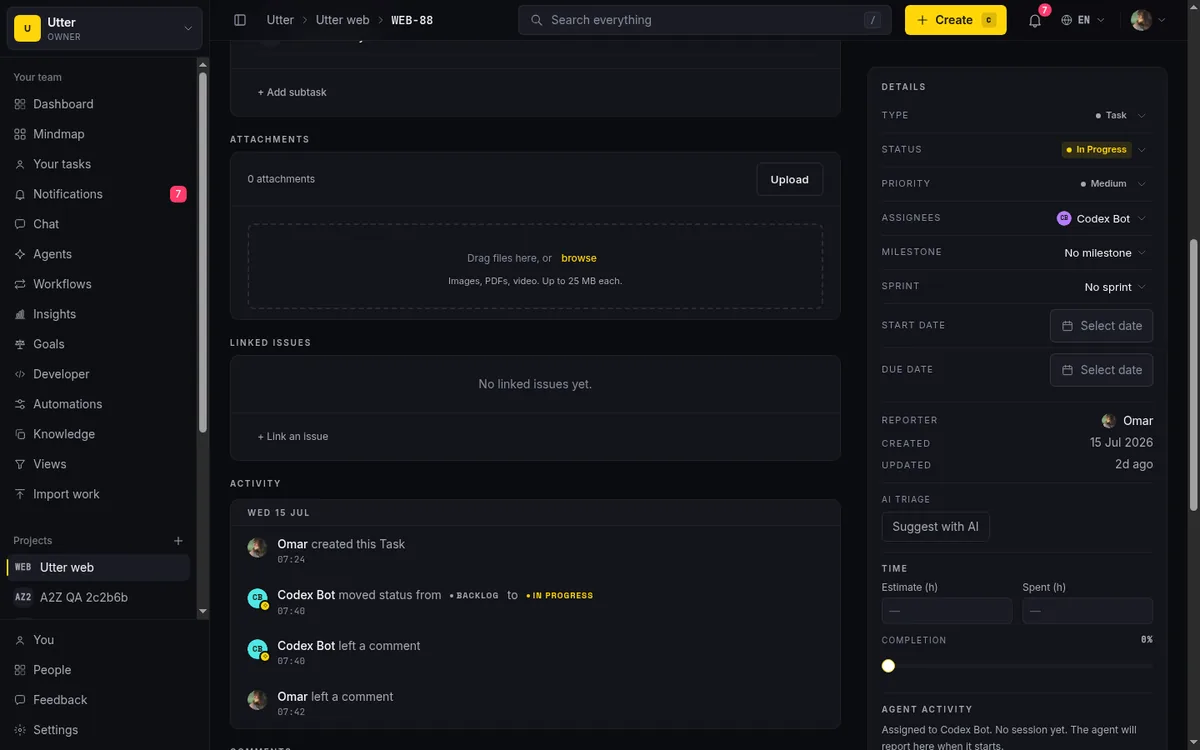Click Add subtask
The height and width of the screenshot is (750, 1200).
(292, 92)
